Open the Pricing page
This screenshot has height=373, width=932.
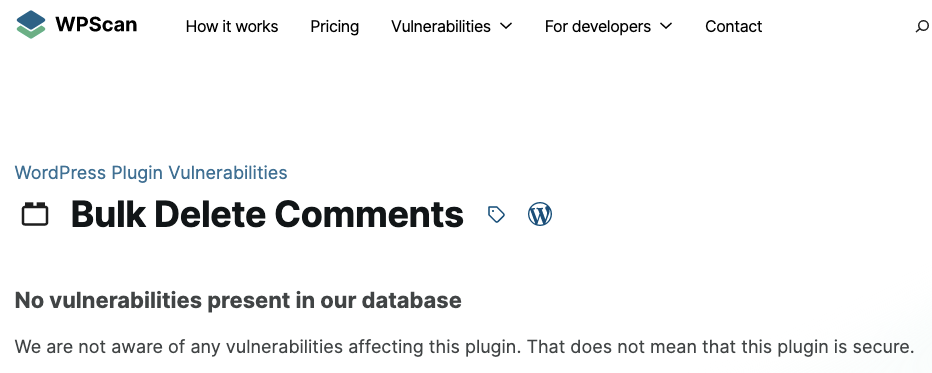[x=335, y=27]
